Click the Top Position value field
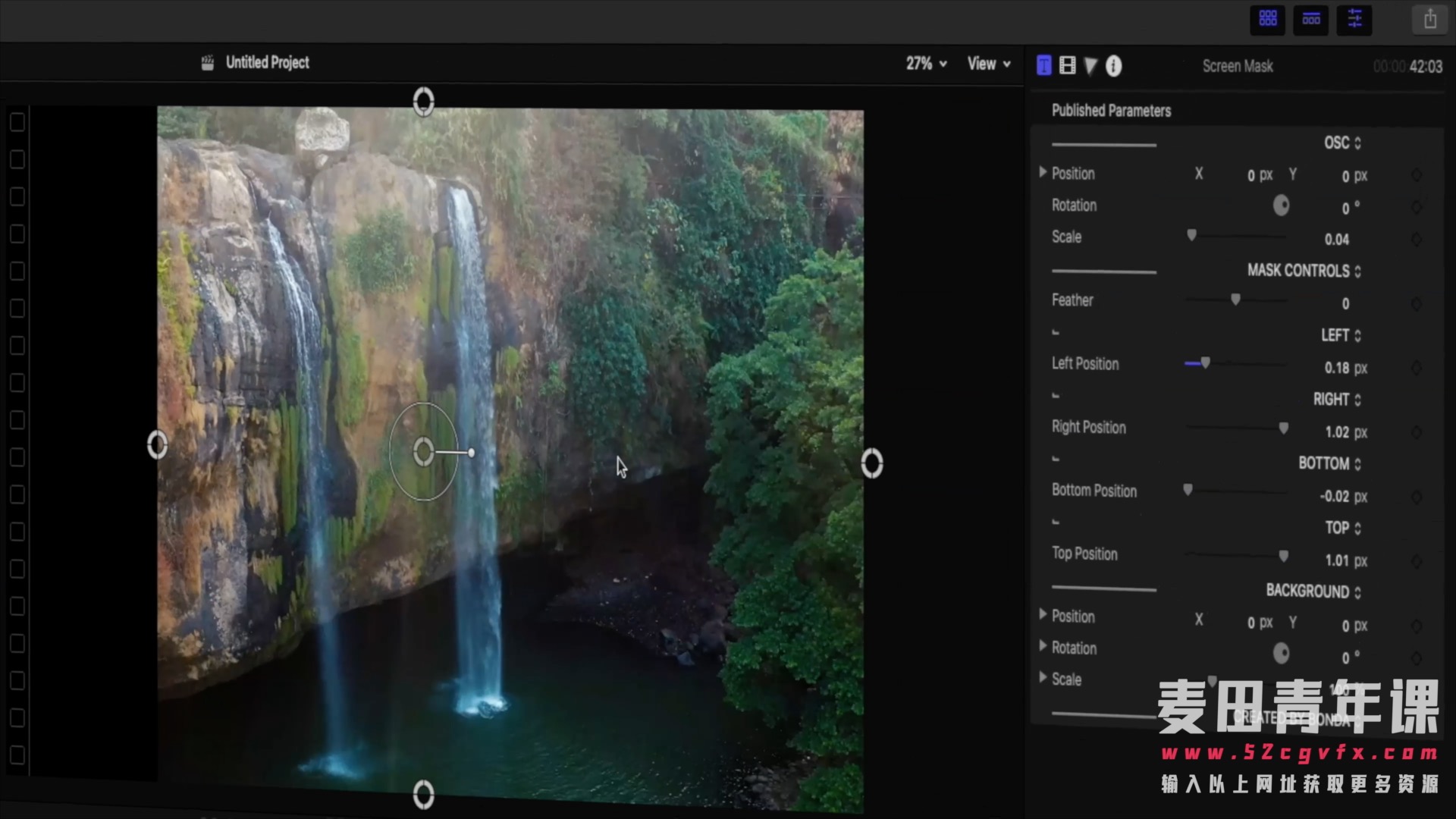 click(x=1336, y=561)
